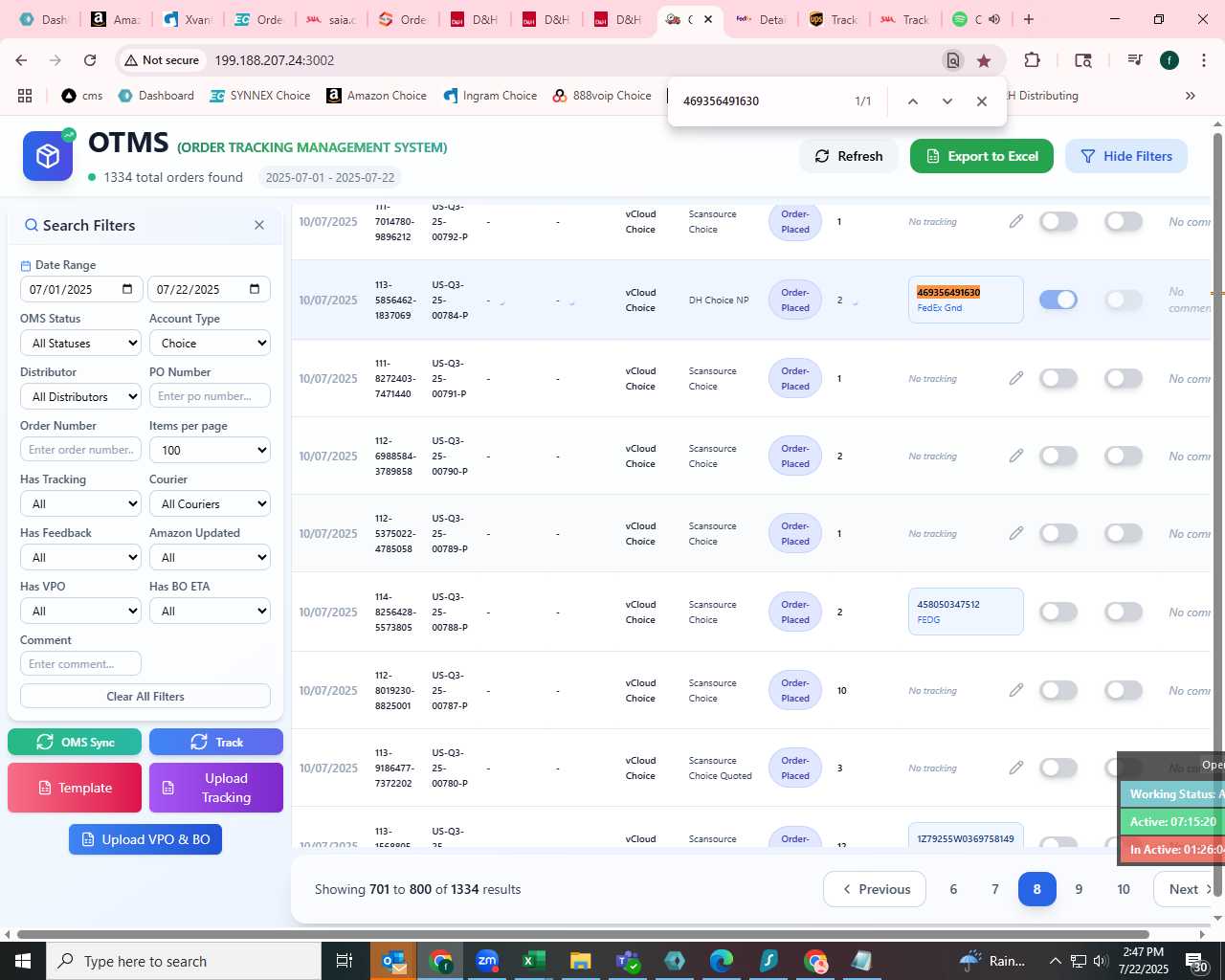The height and width of the screenshot is (980, 1225).
Task: Click pencil edit icon for order US-Q3-25-00780-P
Action: coord(1016,768)
